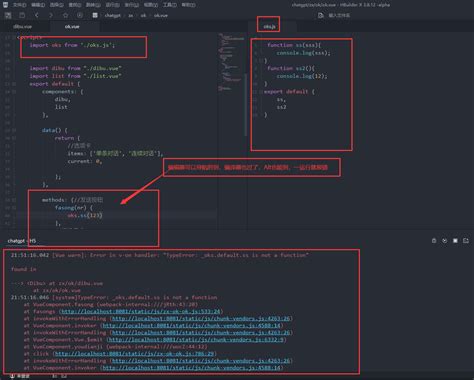Open the zx-ok-ok.js:706:29 link
The height and width of the screenshot is (380, 474).
pos(134,354)
